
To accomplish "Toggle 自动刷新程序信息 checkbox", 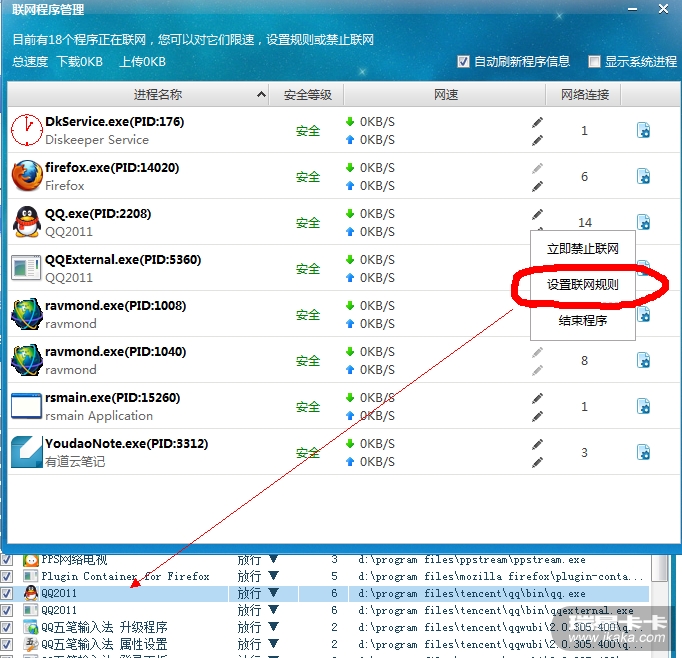I will (463, 61).
